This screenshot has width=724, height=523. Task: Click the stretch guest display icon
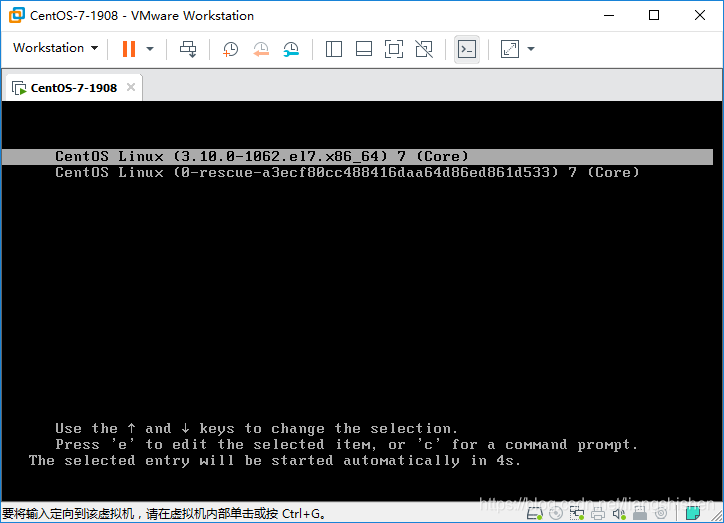click(x=510, y=49)
